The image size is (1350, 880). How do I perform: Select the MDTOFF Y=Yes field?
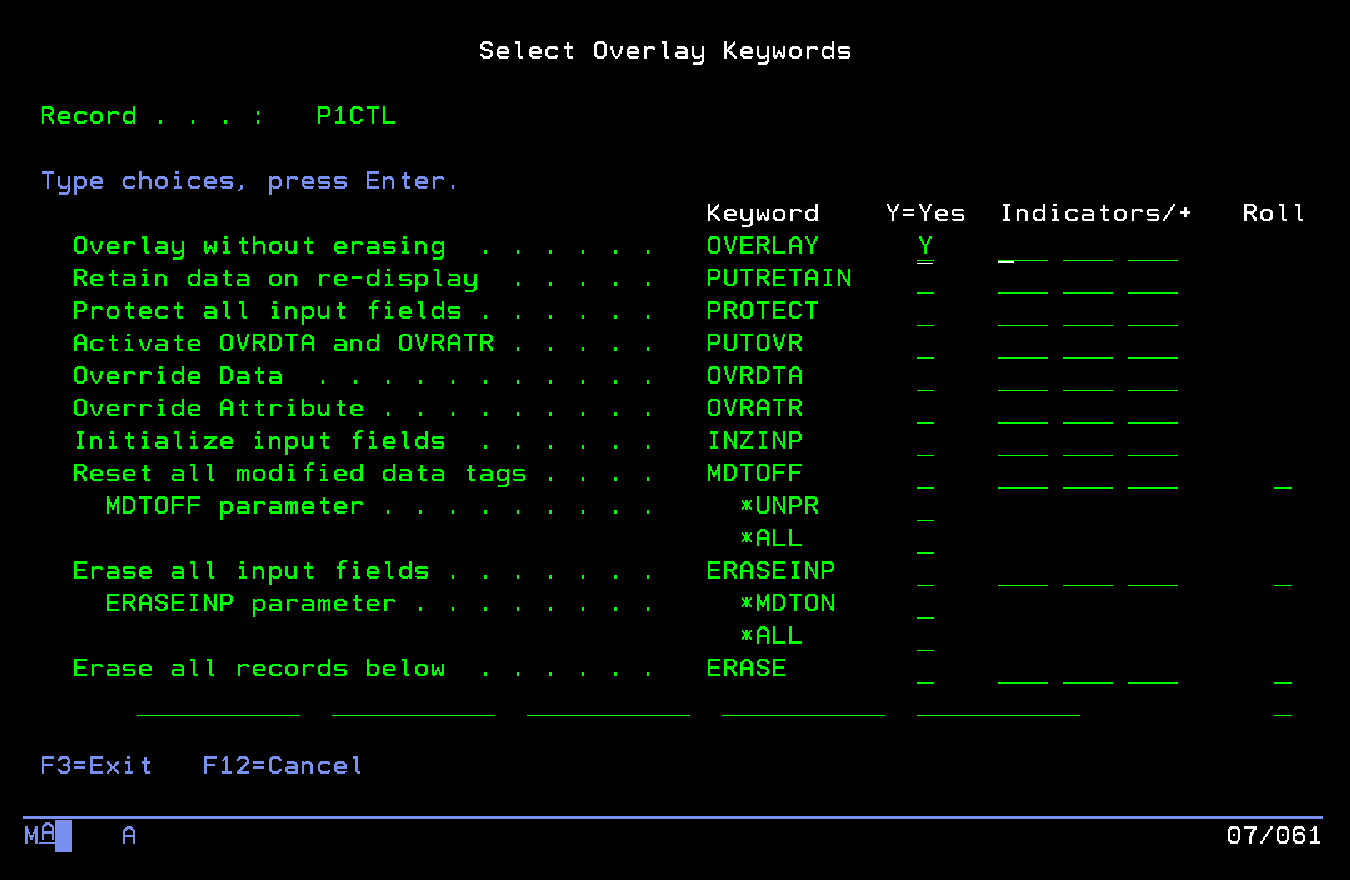pyautogui.click(x=925, y=474)
